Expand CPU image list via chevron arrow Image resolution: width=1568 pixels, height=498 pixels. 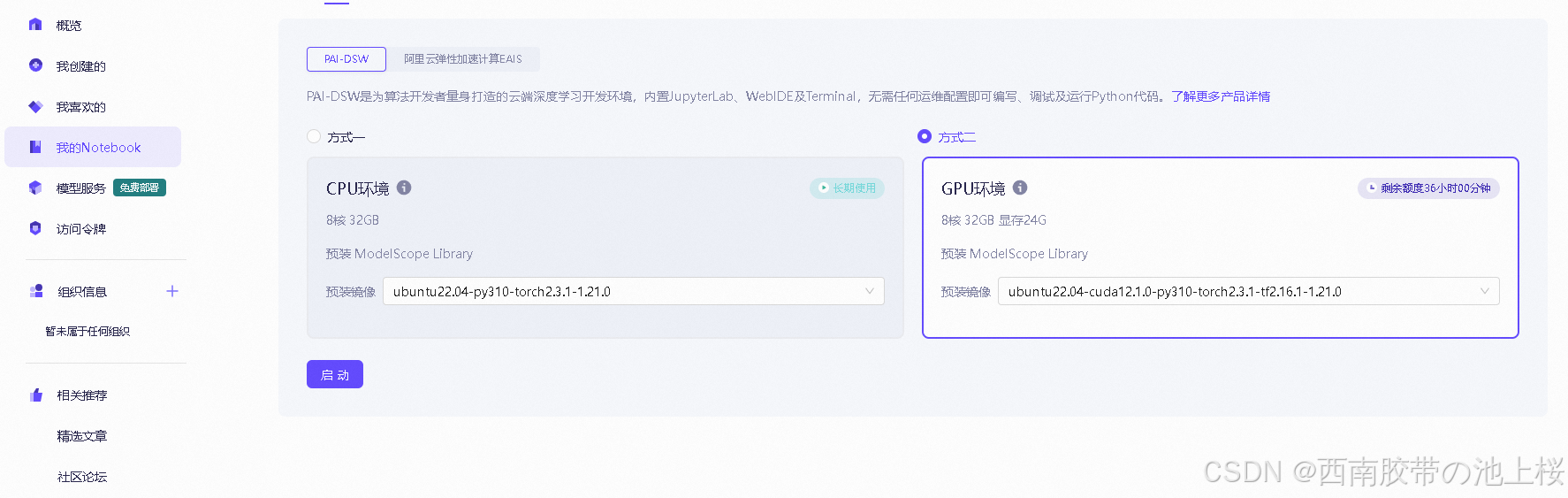coord(869,291)
